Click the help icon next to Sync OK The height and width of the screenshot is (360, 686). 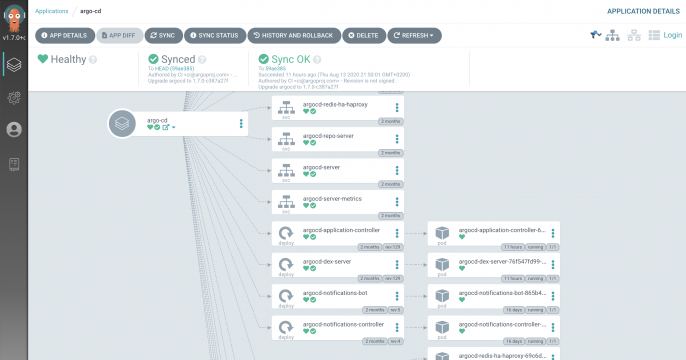317,59
